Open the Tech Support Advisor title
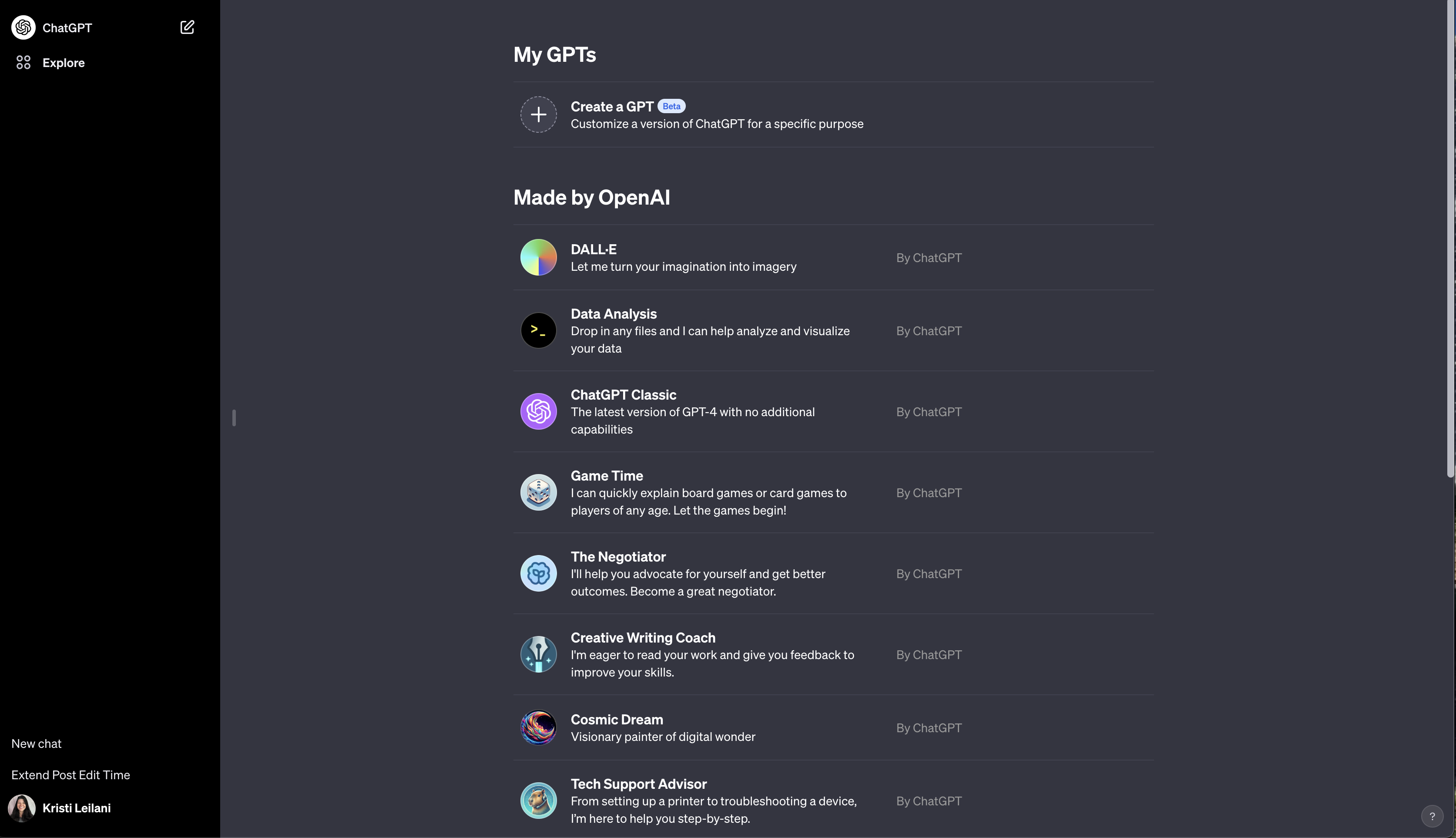This screenshot has width=1456, height=838. pos(638,784)
